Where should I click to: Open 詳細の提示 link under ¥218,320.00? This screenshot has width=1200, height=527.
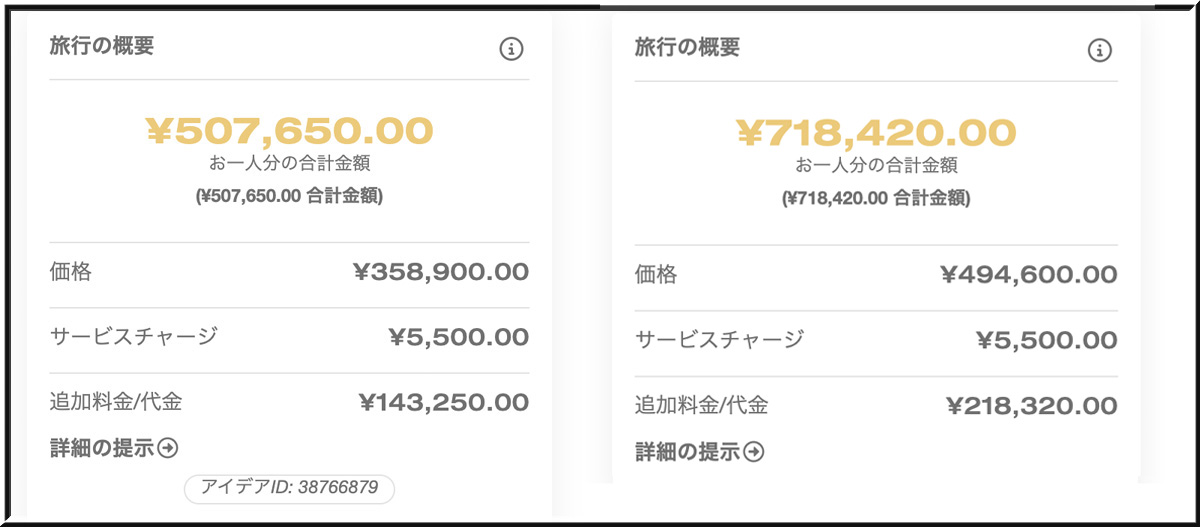tap(688, 452)
